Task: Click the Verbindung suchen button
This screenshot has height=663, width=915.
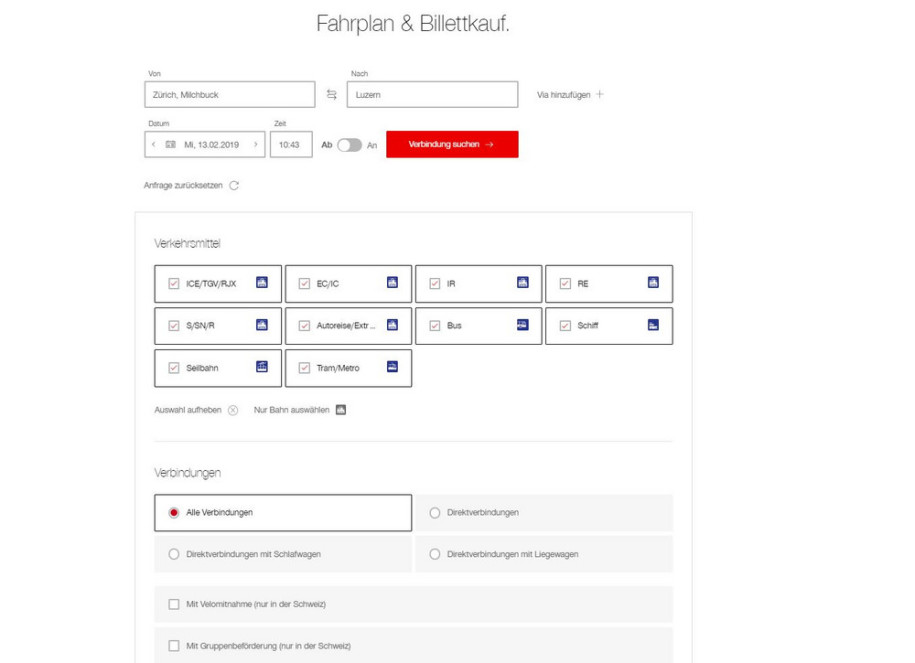Action: point(452,144)
